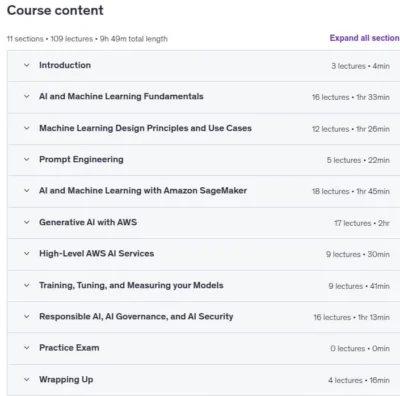The width and height of the screenshot is (400, 396).
Task: Click the 17 lectures 2hr label
Action: (362, 223)
